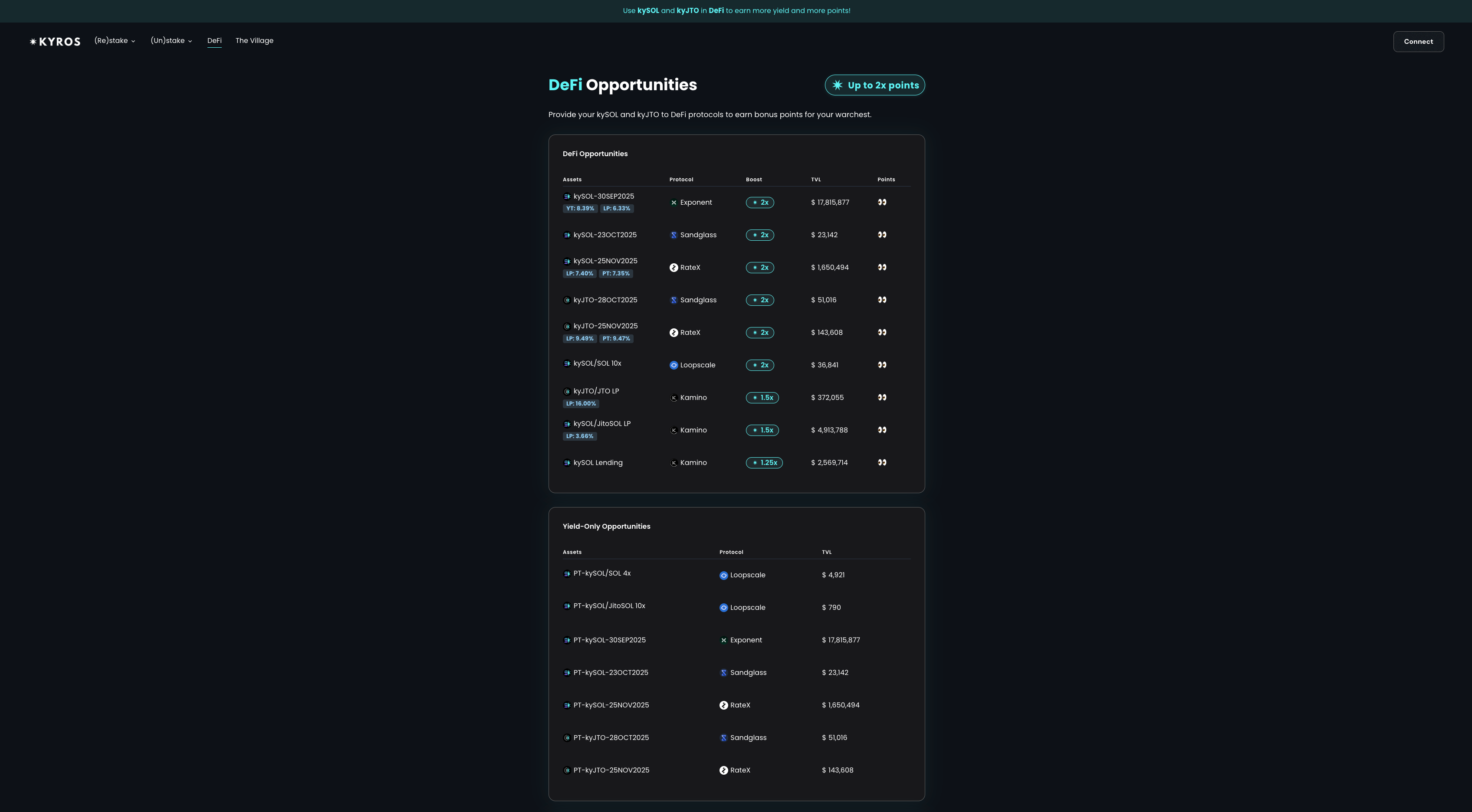
Task: Click Loopscale icon in kySOL/SOL 10x row
Action: coord(674,366)
